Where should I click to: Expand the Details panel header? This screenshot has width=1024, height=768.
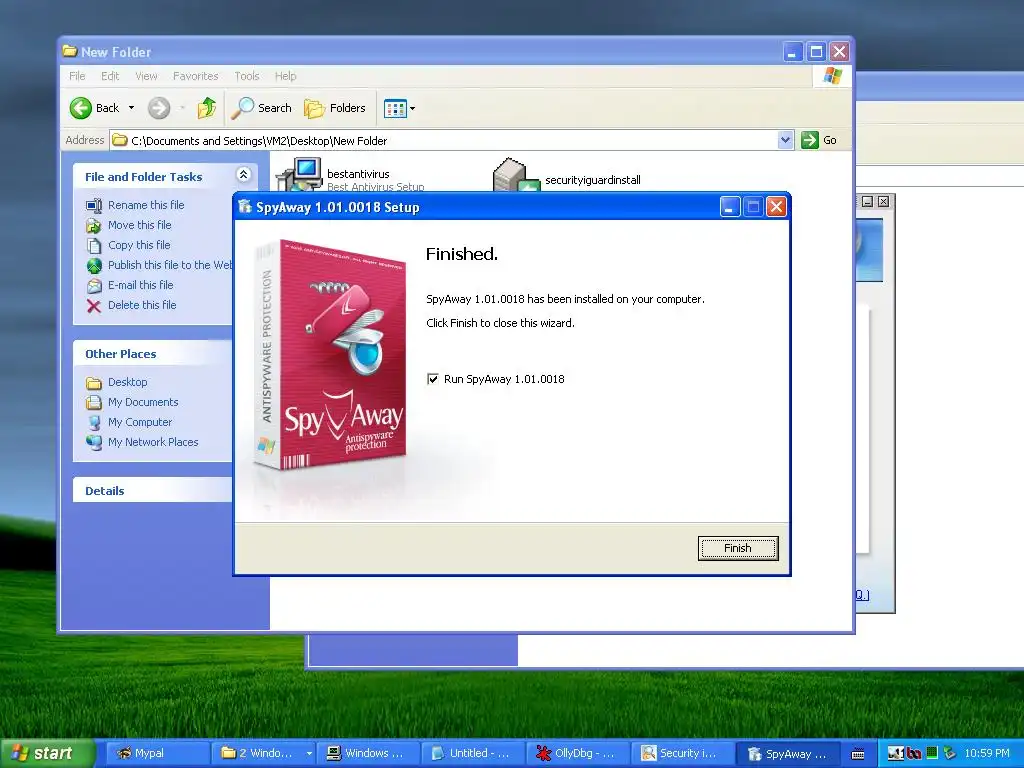153,490
